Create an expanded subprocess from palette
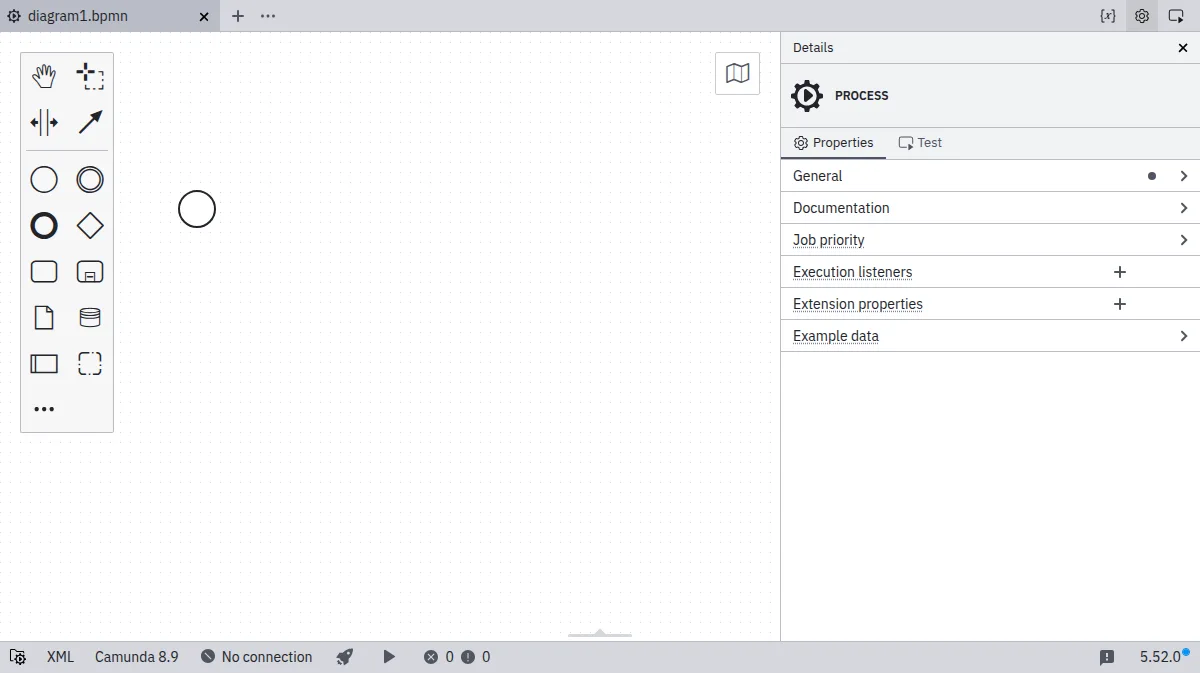 tap(90, 272)
